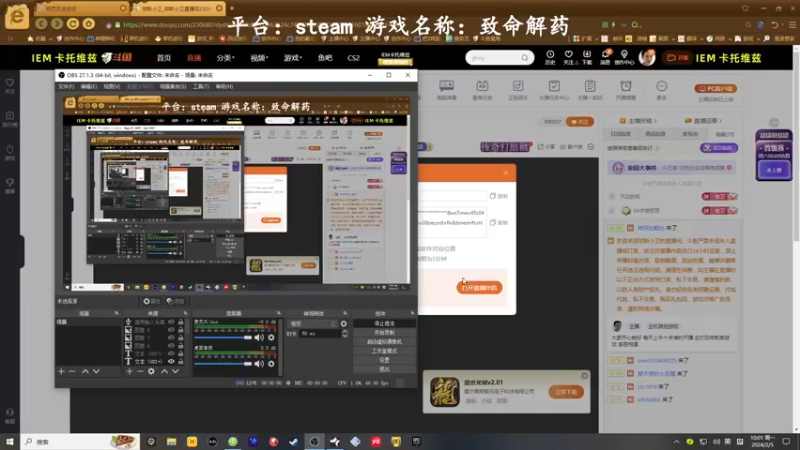Toggle lock of the microphone input source
This screenshot has height=450, width=800.
[x=181, y=322]
